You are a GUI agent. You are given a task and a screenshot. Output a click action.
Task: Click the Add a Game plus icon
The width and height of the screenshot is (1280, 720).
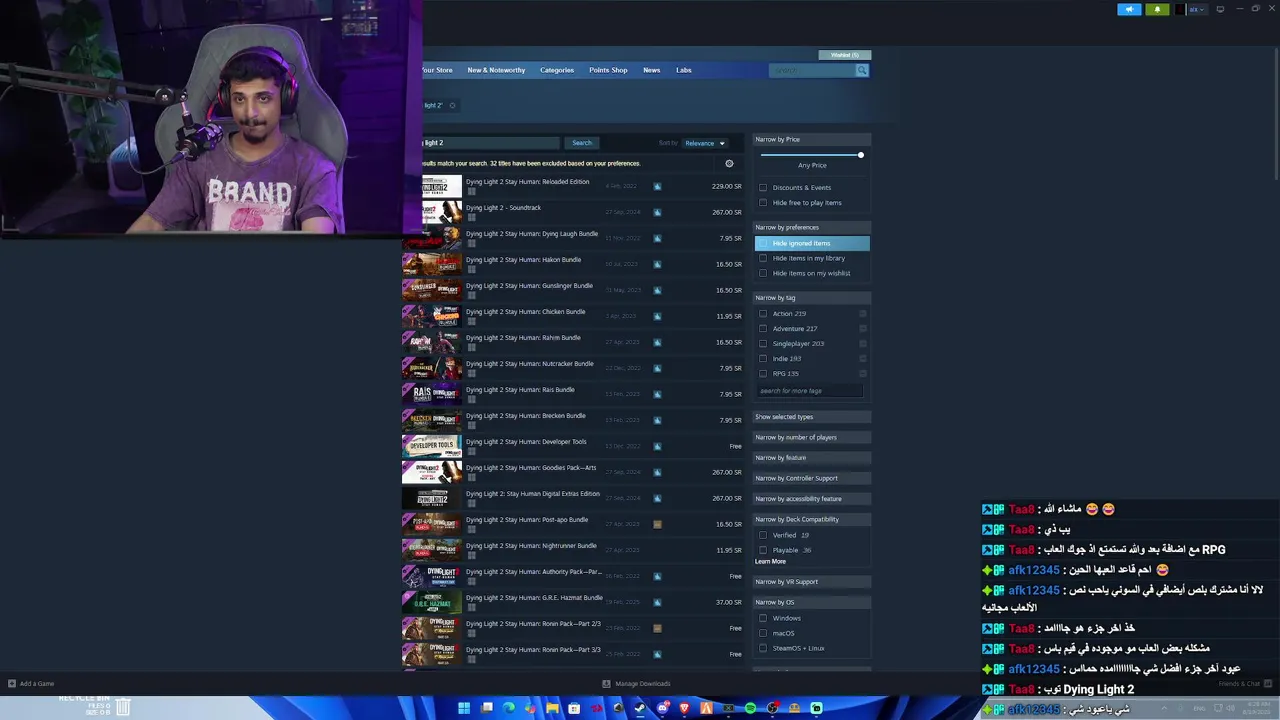[x=12, y=684]
